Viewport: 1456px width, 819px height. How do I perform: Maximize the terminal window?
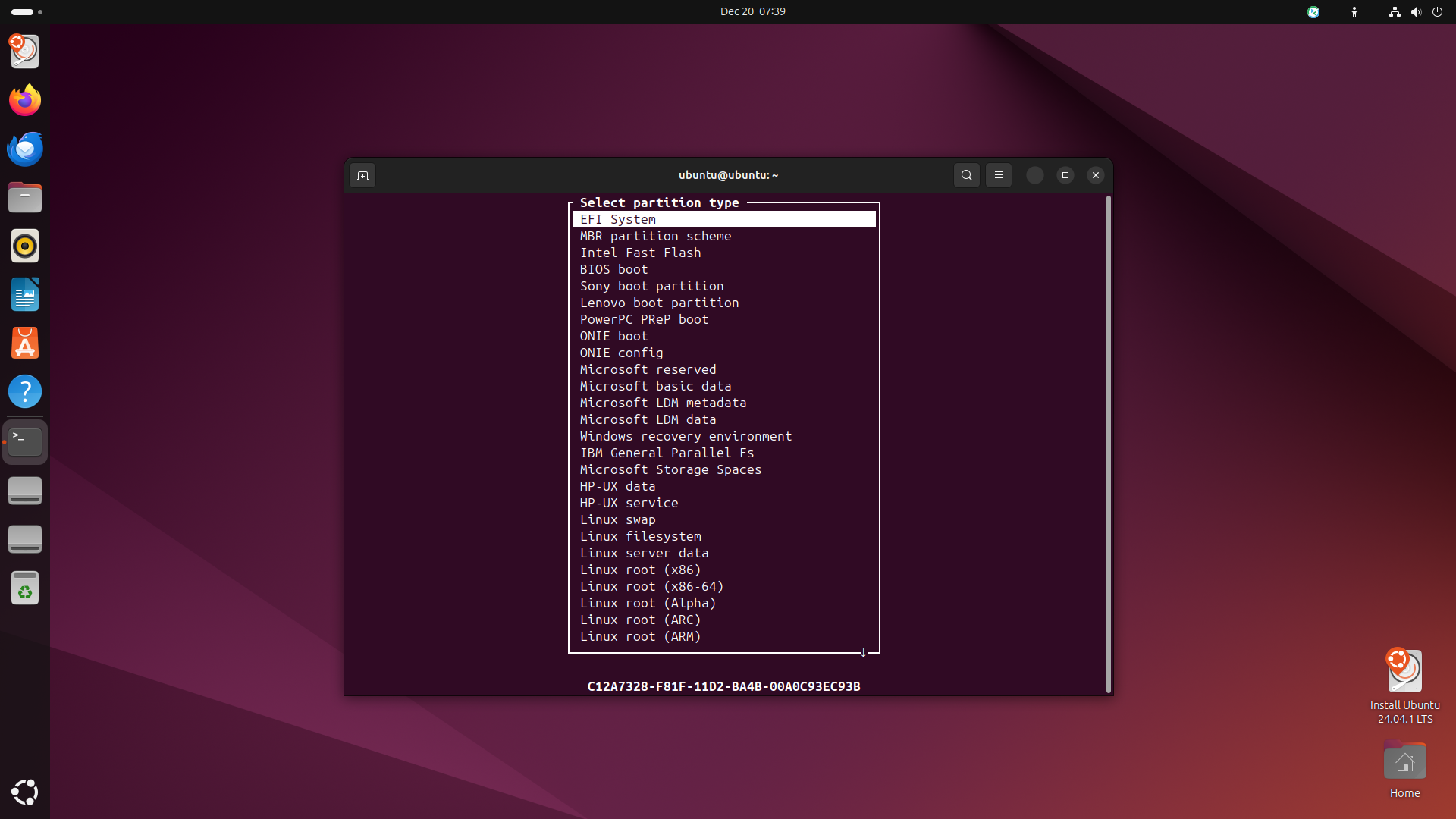tap(1065, 175)
